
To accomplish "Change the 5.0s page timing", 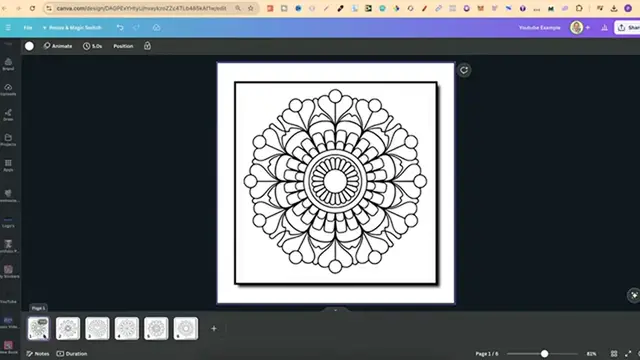I will (x=93, y=46).
